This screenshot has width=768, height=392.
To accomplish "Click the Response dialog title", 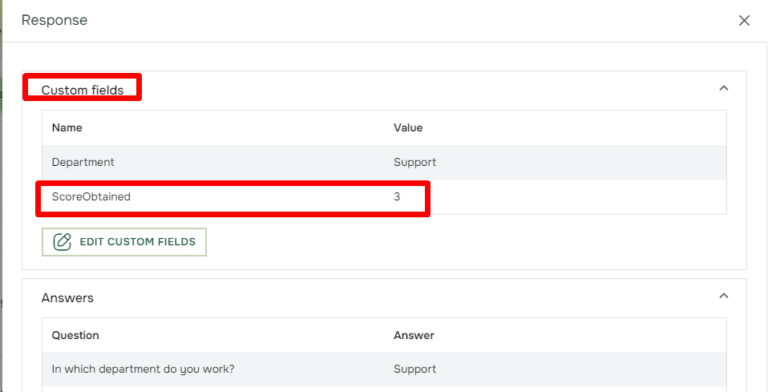I will [x=54, y=21].
